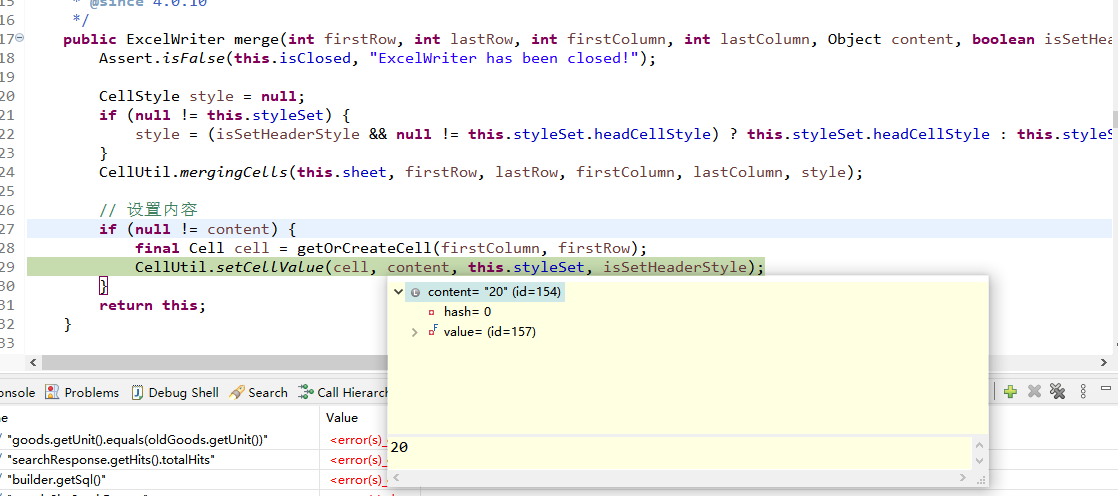Click the popup resize grip corner
This screenshot has width=1118, height=496.
982,479
